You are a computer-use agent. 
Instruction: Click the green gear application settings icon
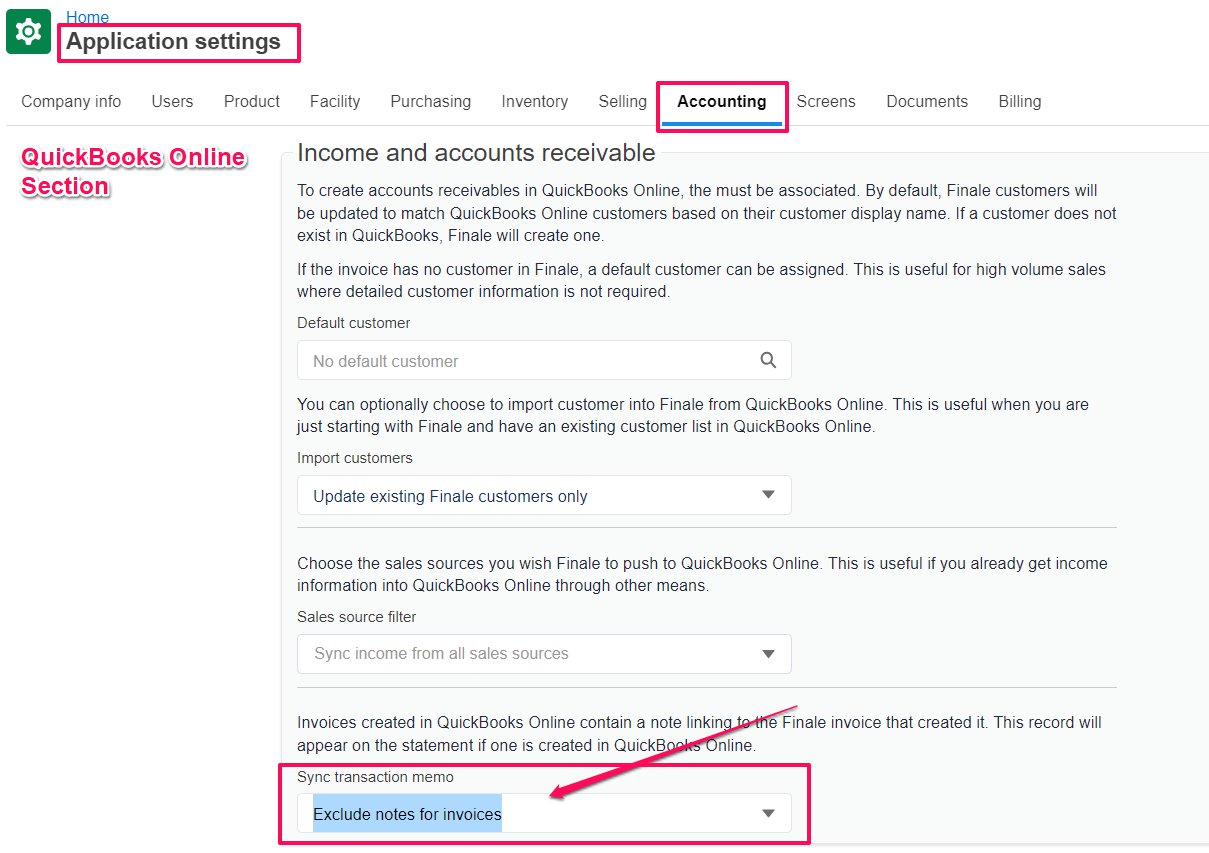coord(28,32)
